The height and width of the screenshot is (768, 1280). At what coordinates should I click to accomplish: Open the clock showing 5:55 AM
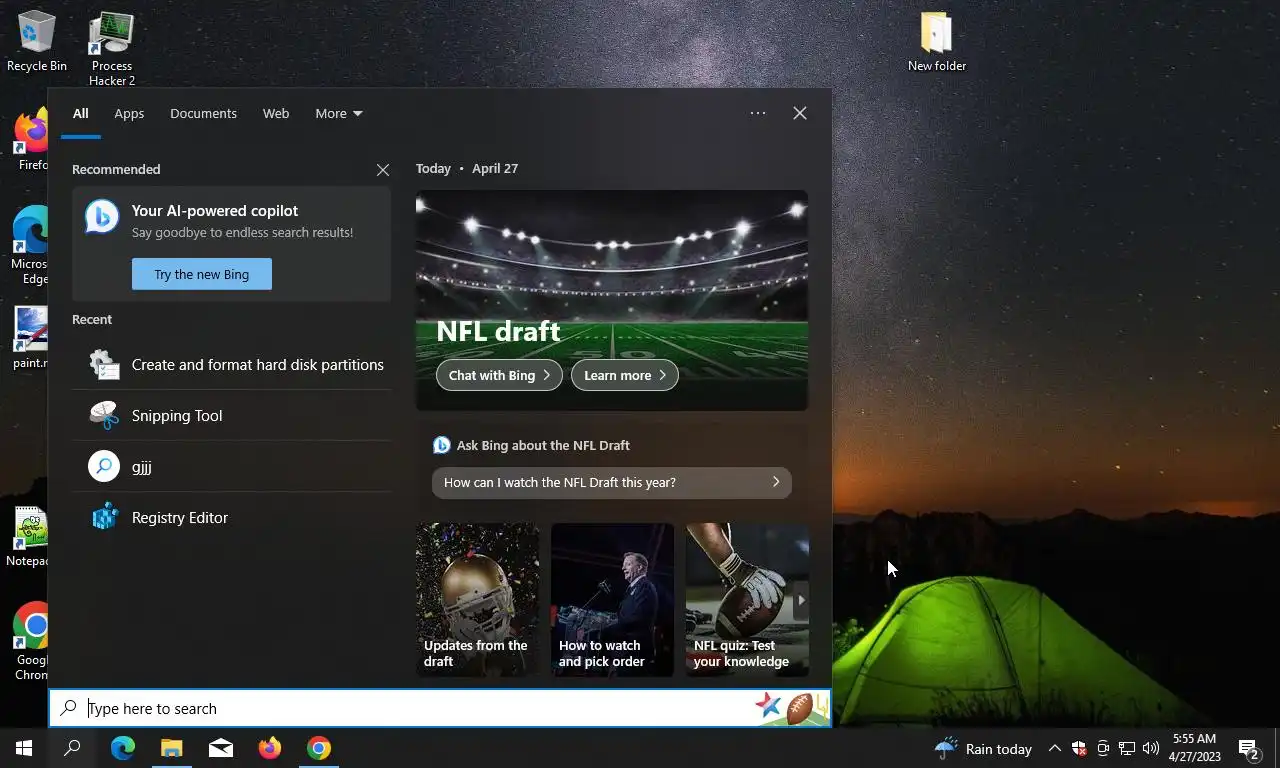point(1194,748)
